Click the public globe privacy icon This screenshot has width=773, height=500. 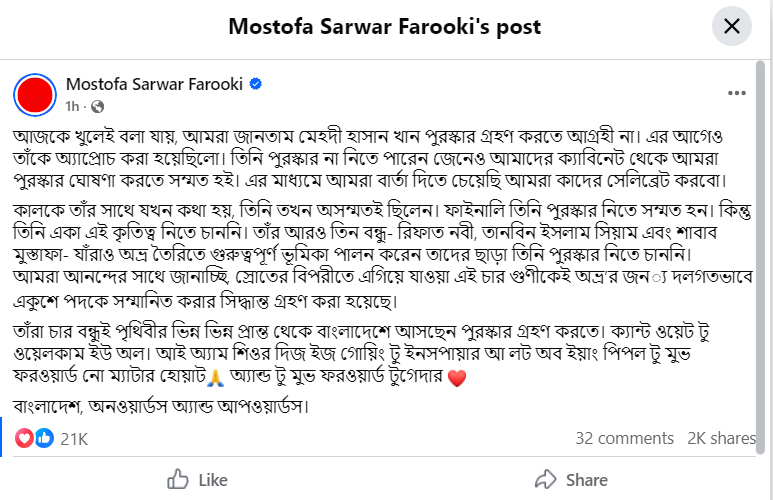pos(97,106)
